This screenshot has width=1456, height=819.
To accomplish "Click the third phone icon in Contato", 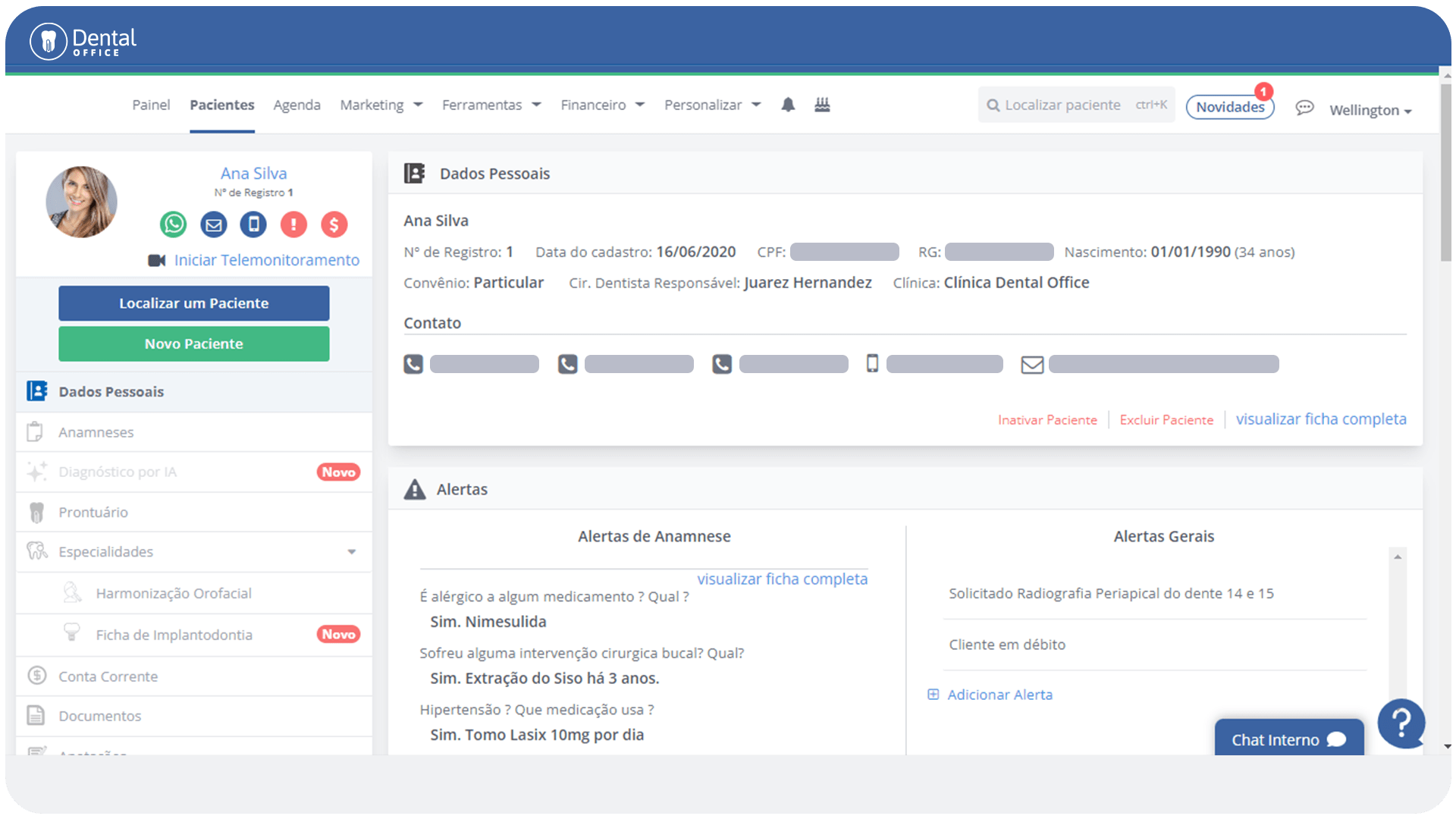I will tap(722, 364).
